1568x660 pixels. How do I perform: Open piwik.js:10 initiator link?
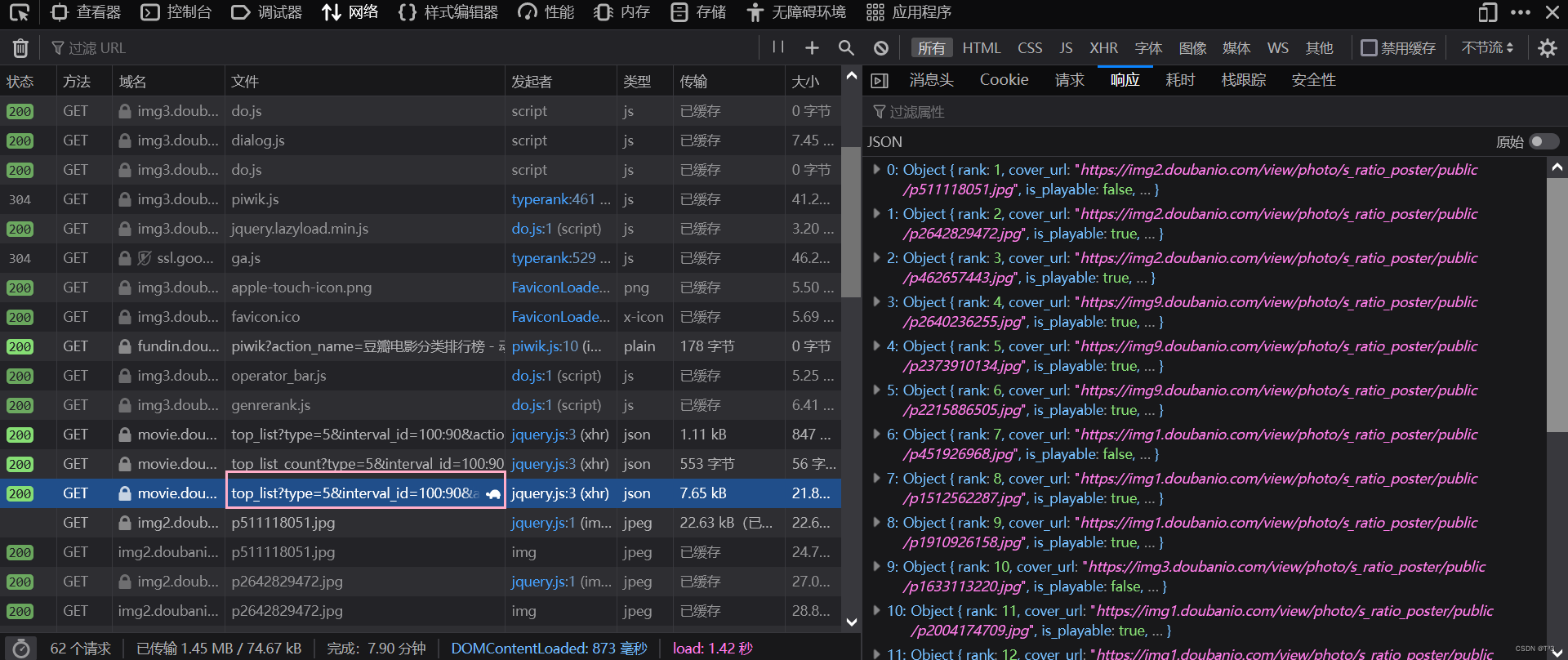click(x=545, y=346)
